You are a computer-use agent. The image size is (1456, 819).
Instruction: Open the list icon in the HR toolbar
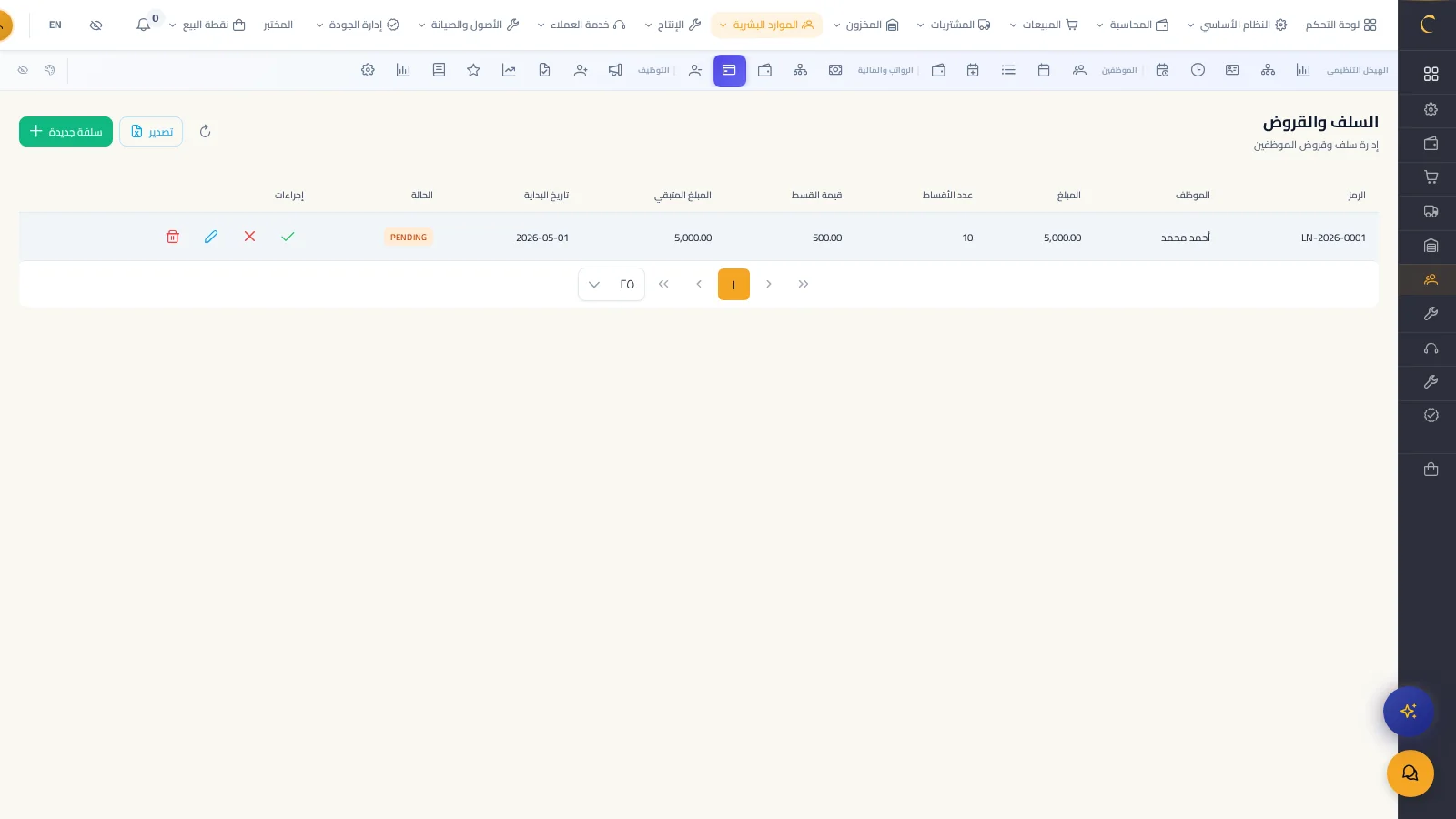pos(1008,70)
